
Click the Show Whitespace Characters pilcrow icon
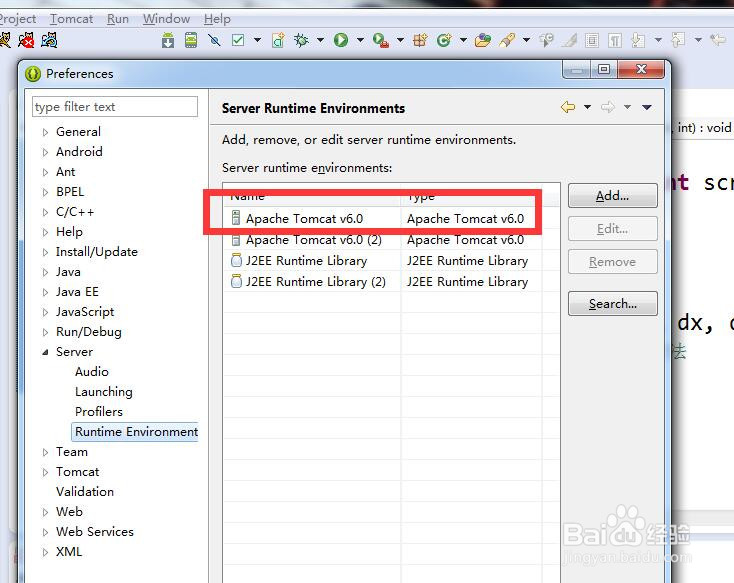615,41
